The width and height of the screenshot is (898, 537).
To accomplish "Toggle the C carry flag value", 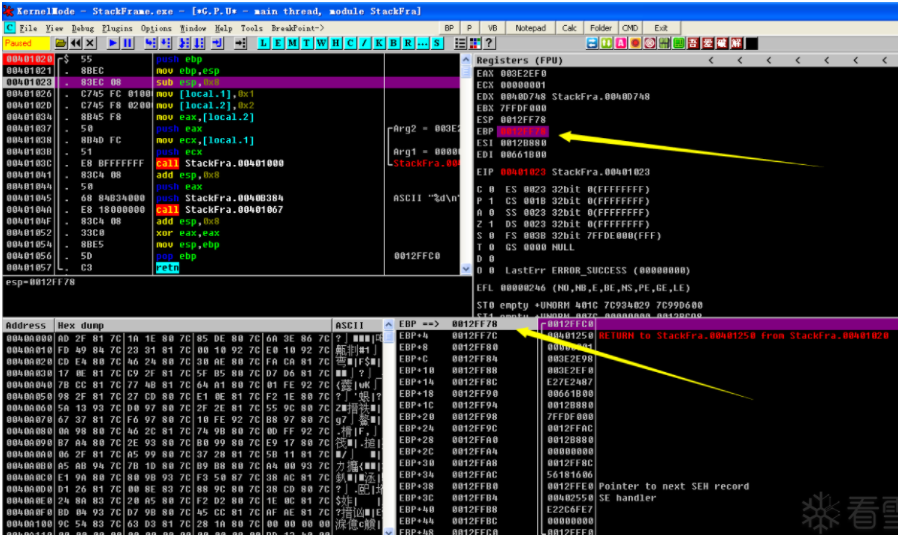I will (x=492, y=189).
